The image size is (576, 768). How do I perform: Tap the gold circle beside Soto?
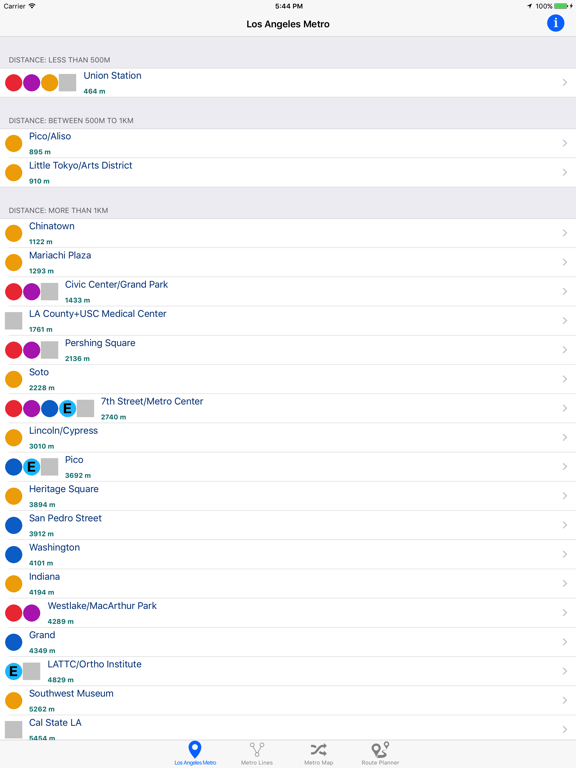[x=14, y=379]
